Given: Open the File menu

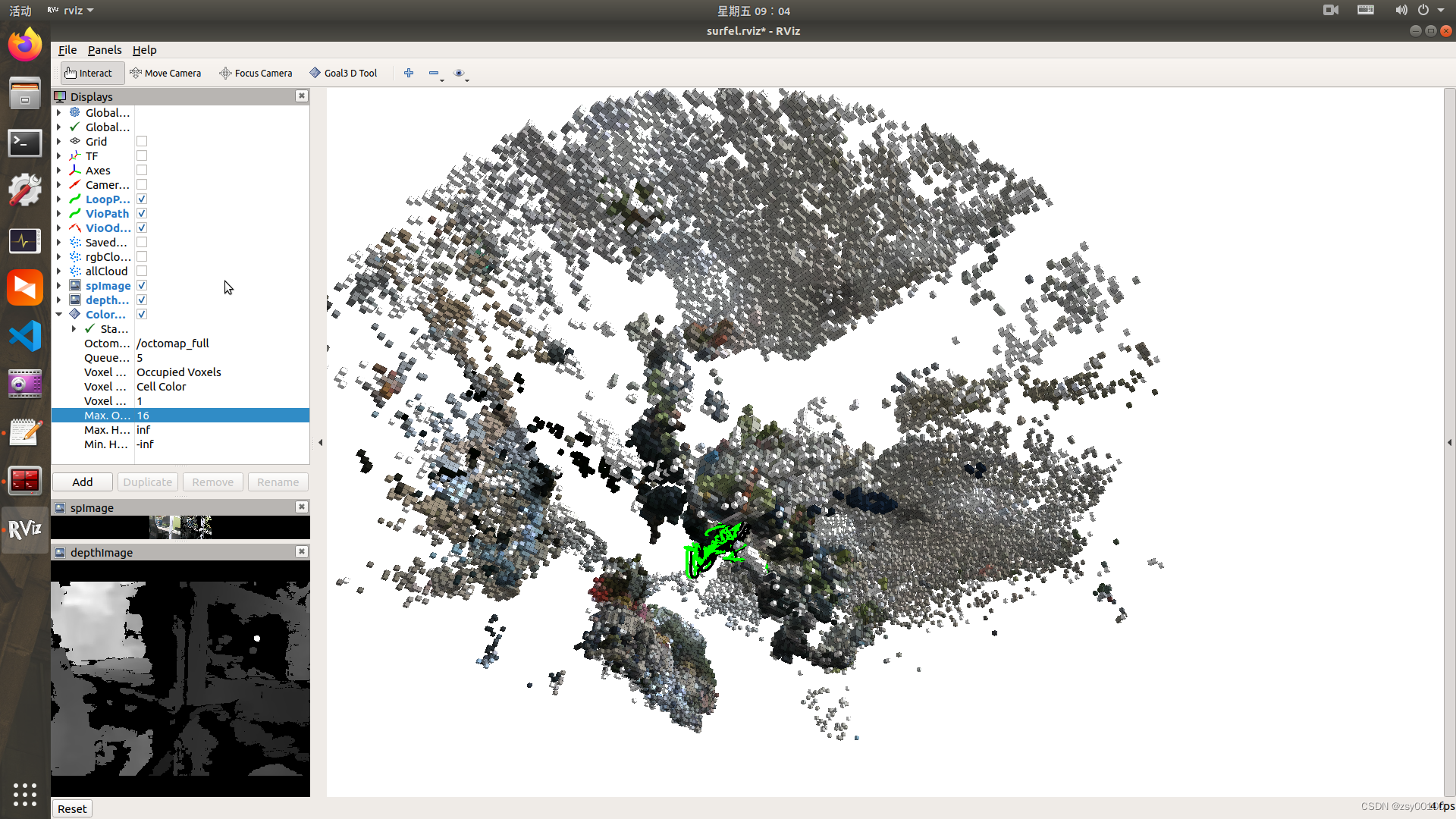Looking at the screenshot, I should pyautogui.click(x=67, y=50).
